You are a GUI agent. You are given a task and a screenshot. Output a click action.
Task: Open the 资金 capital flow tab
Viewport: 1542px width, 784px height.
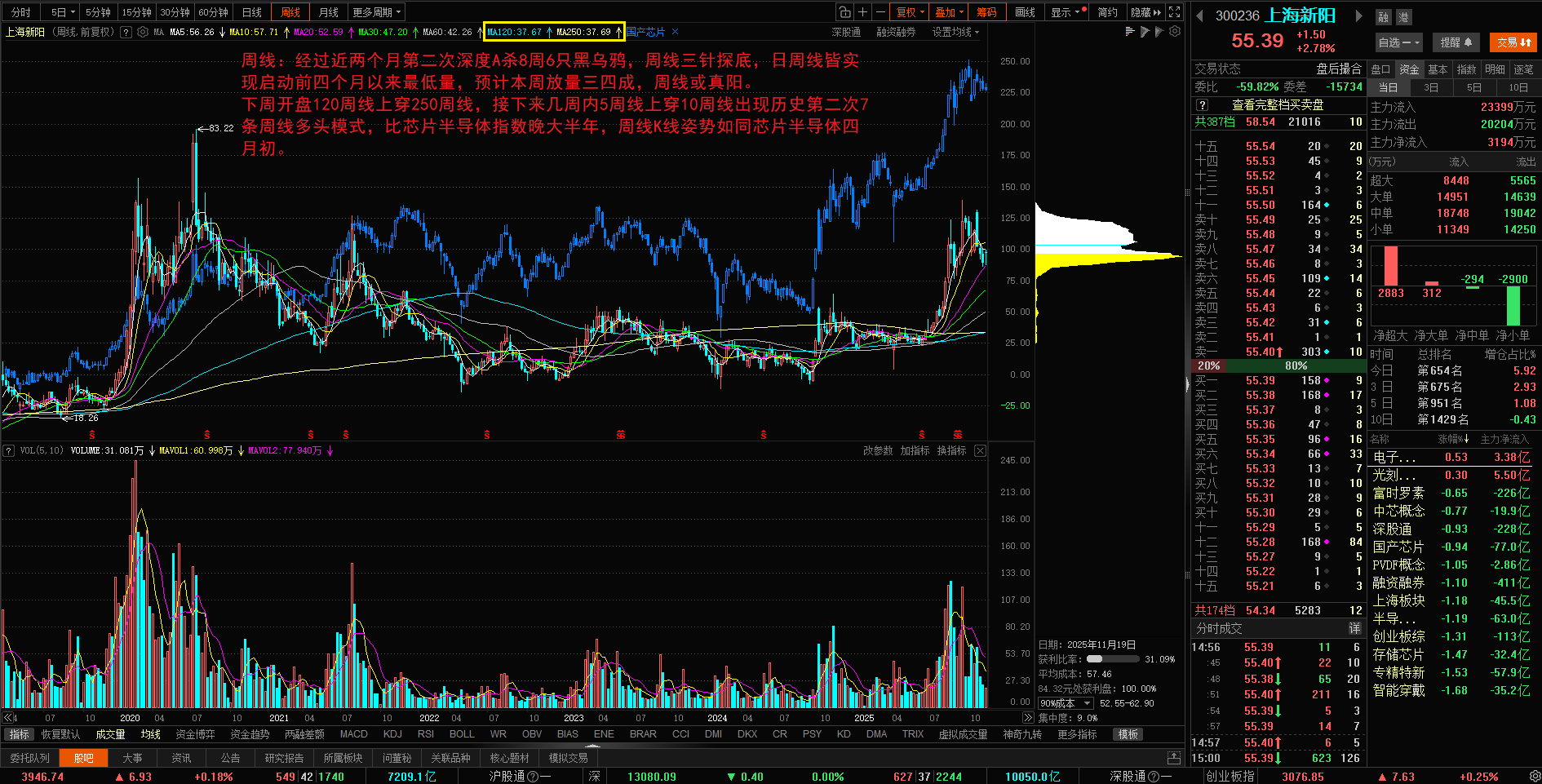pyautogui.click(x=1409, y=70)
